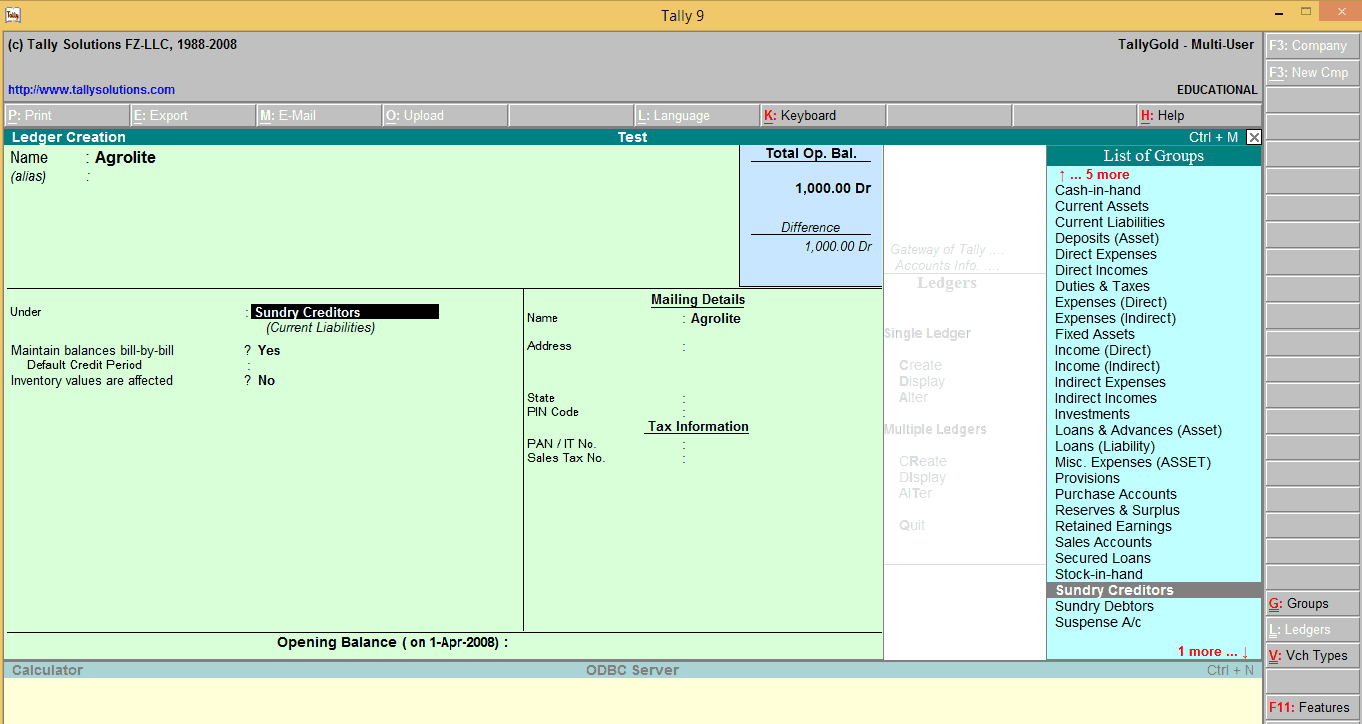Viewport: 1362px width, 724px height.
Task: Choose Deposits (Asset) group
Action: pos(1107,239)
